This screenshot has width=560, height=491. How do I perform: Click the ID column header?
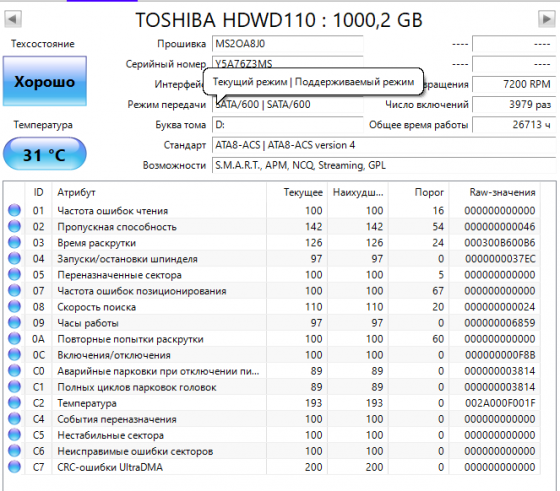tap(38, 192)
